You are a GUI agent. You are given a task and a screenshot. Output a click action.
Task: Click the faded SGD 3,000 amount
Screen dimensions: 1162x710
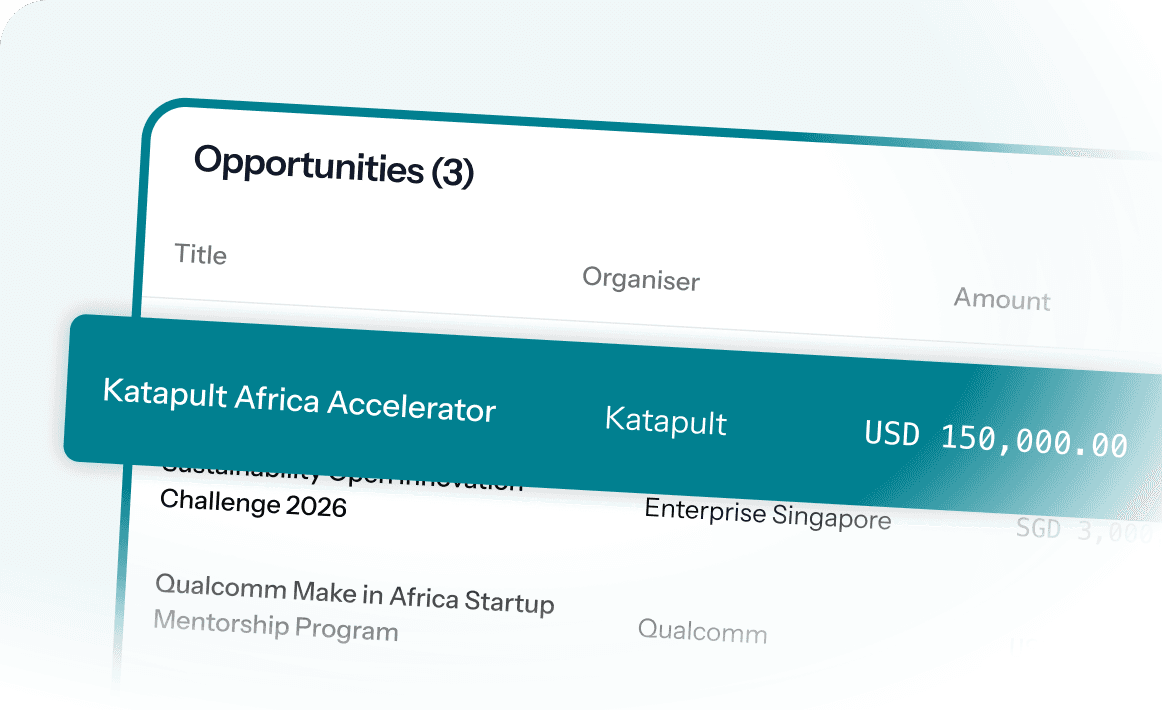click(1083, 531)
